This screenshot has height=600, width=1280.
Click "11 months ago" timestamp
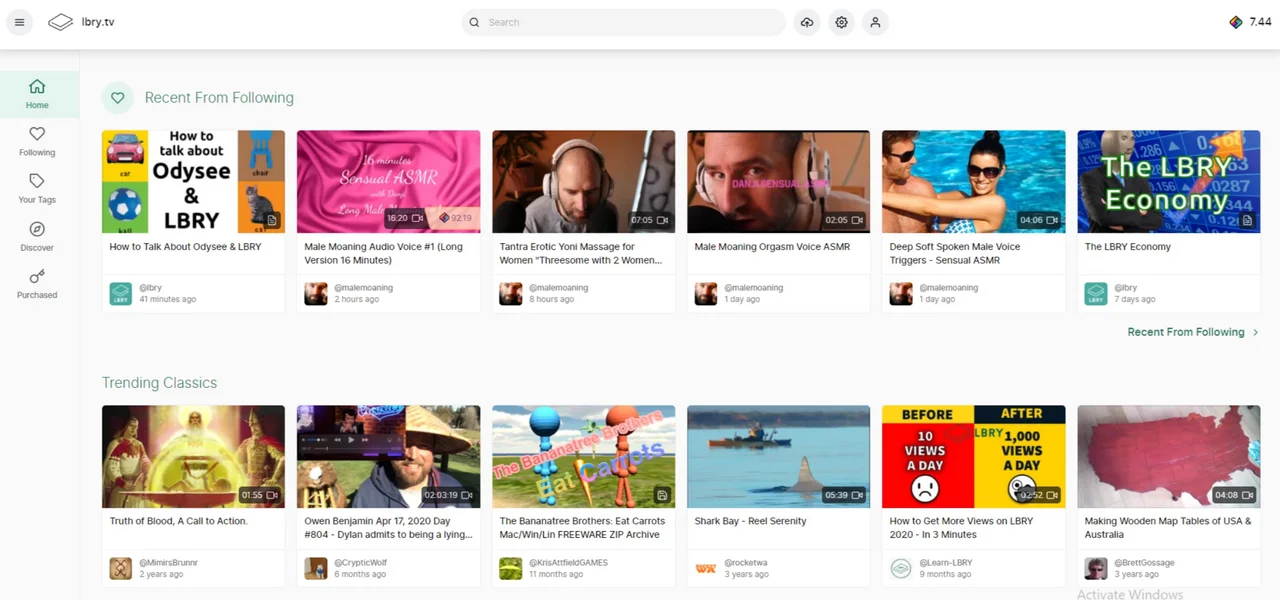[556, 574]
